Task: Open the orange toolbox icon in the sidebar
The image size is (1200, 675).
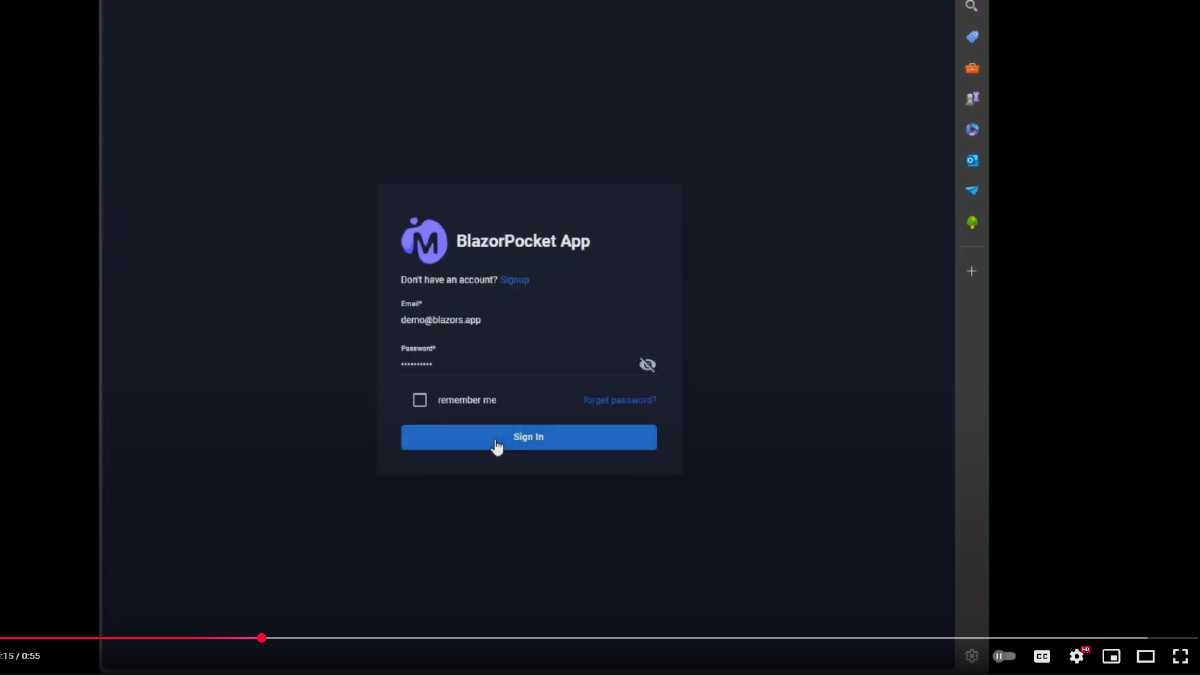Action: point(972,68)
